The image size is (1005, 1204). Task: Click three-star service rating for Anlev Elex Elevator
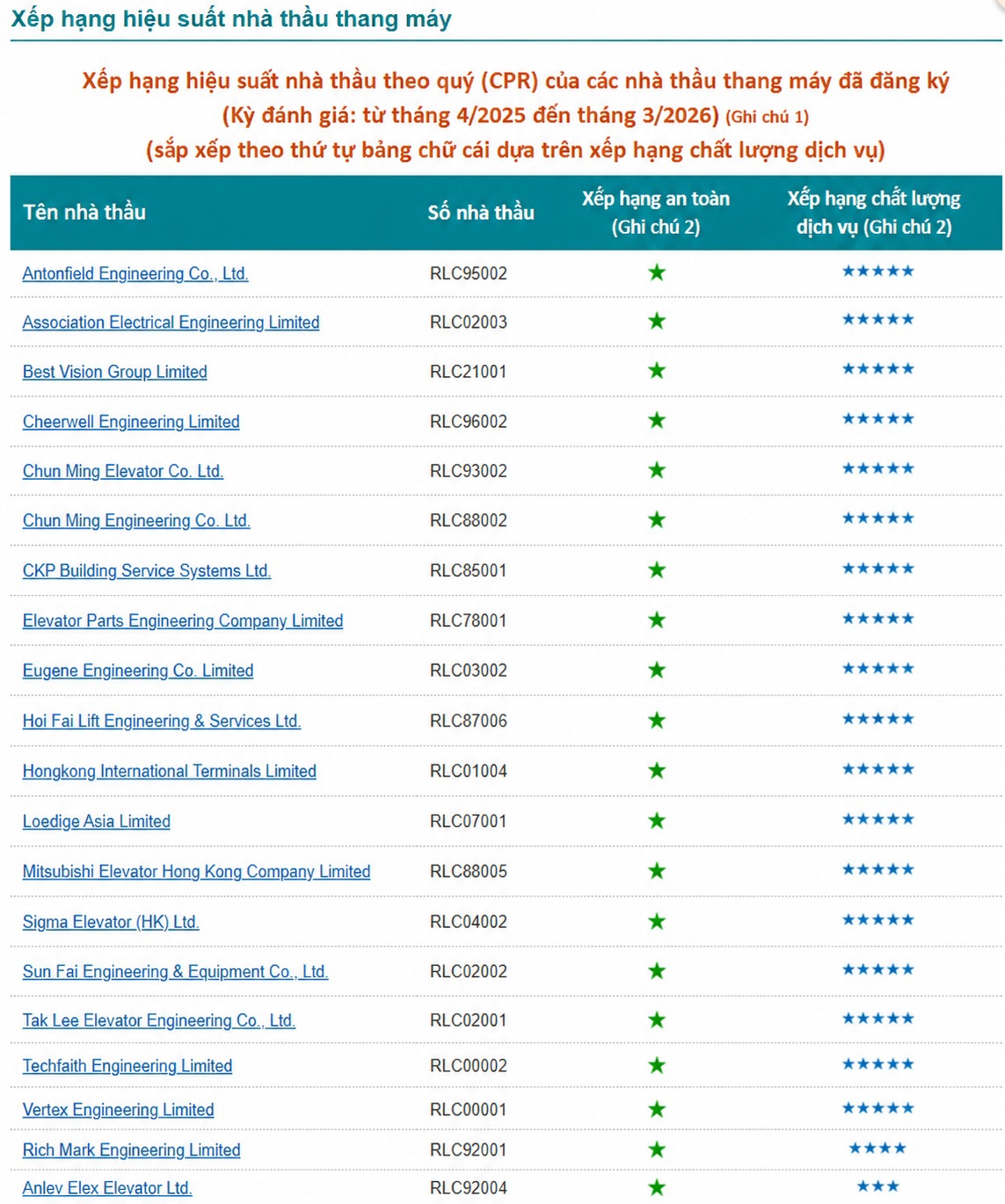[x=878, y=1186]
